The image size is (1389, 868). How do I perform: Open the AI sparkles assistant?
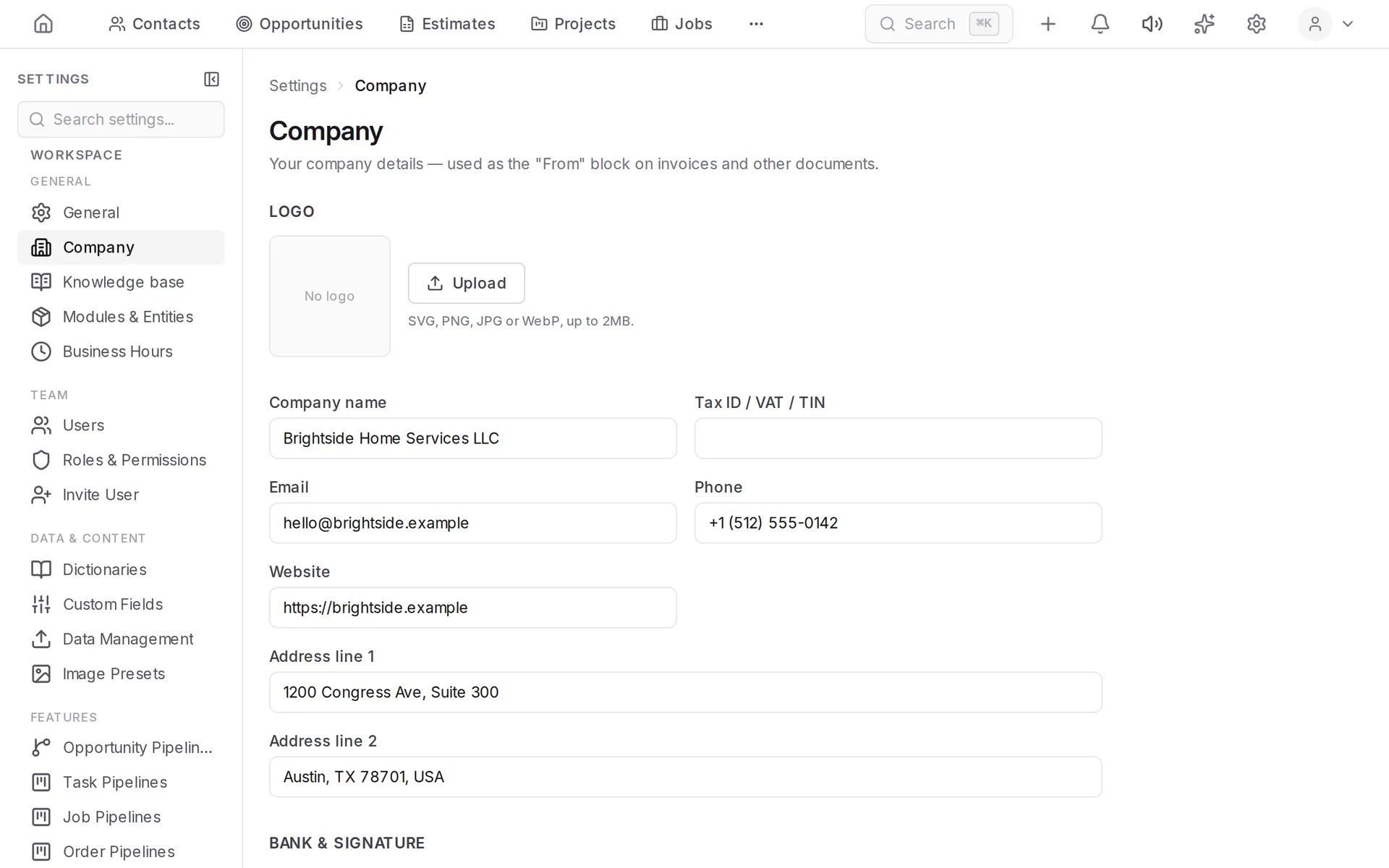(1204, 24)
